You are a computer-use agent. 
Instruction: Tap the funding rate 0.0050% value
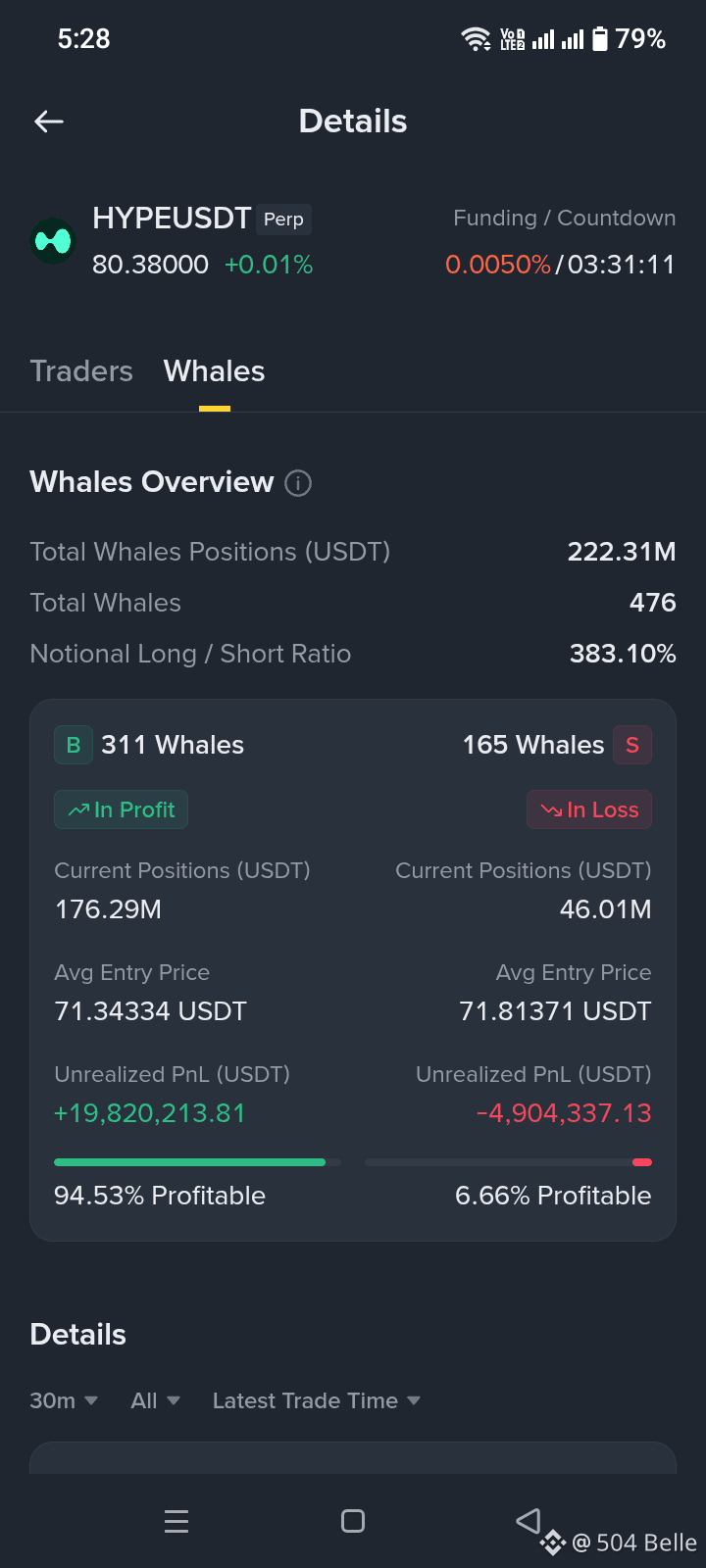(x=498, y=265)
